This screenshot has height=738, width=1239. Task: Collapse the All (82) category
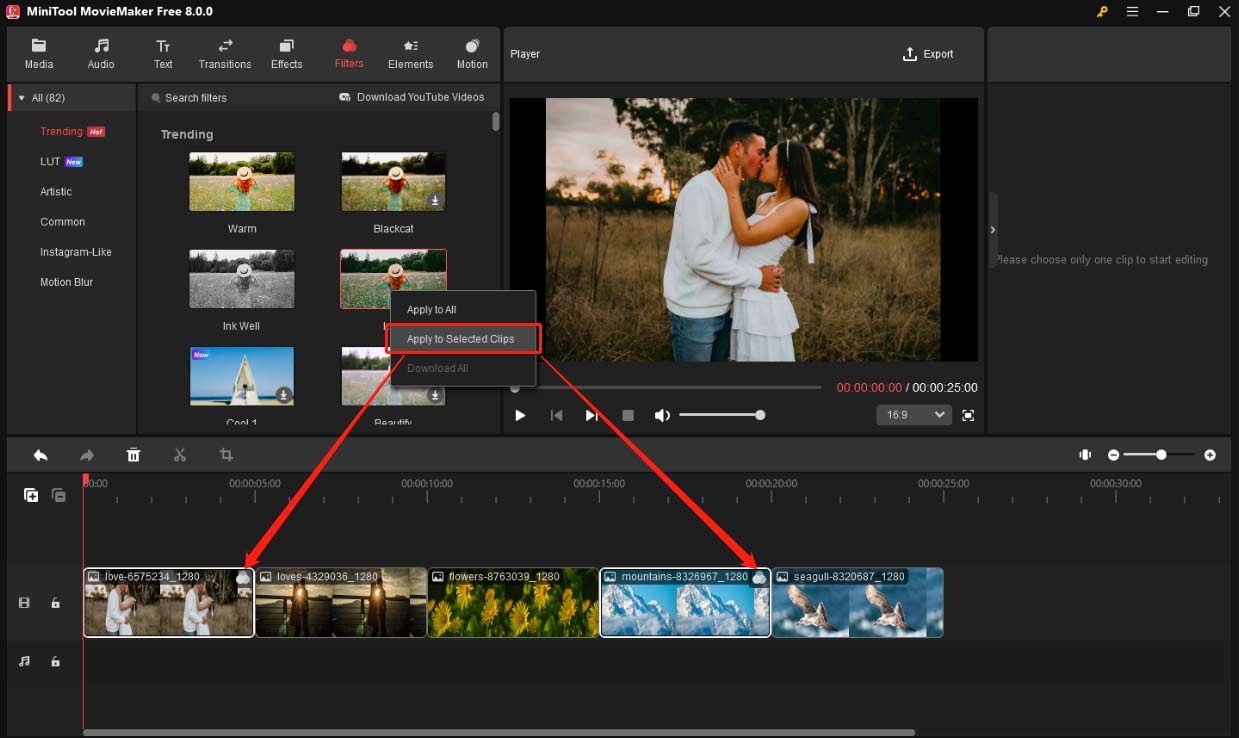click(21, 98)
